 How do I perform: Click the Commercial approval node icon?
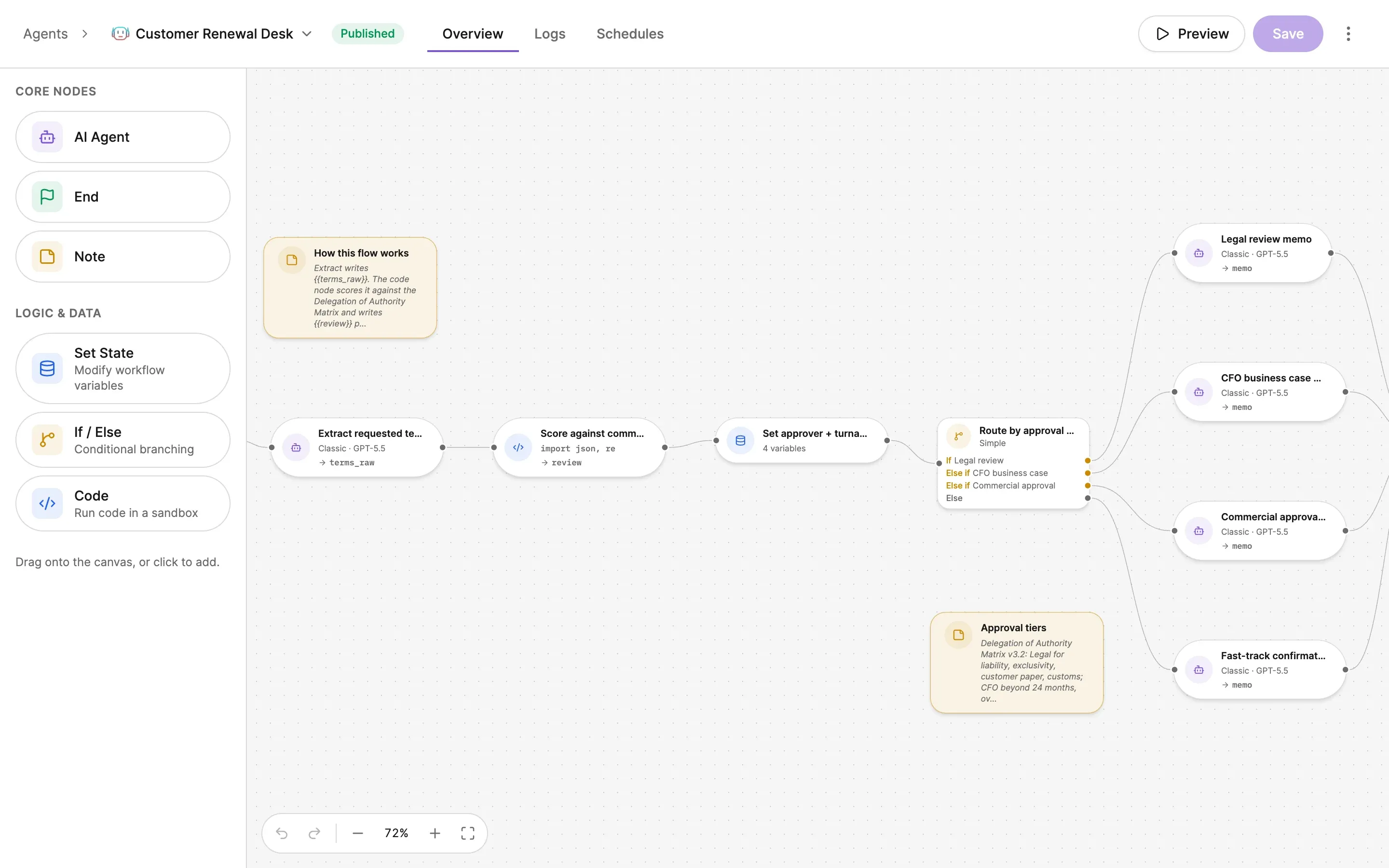(1199, 531)
